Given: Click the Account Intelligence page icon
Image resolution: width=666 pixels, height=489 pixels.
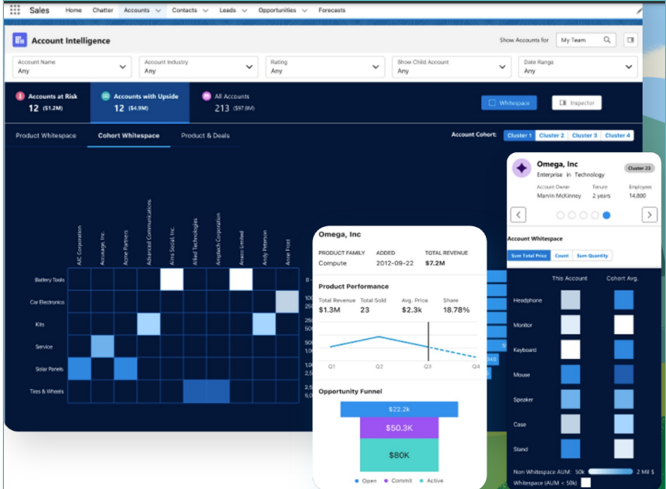Looking at the screenshot, I should [19, 40].
